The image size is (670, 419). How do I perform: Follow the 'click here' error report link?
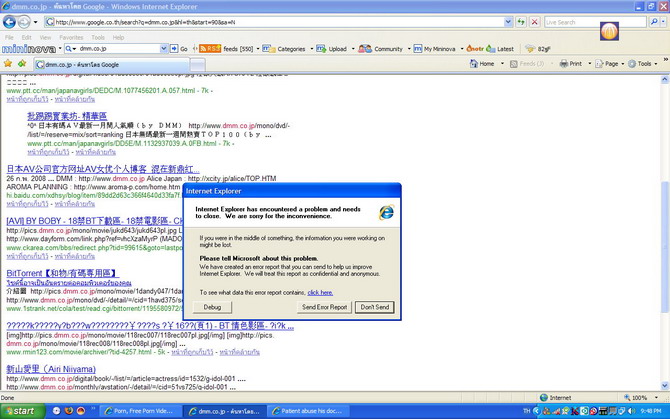coord(320,293)
